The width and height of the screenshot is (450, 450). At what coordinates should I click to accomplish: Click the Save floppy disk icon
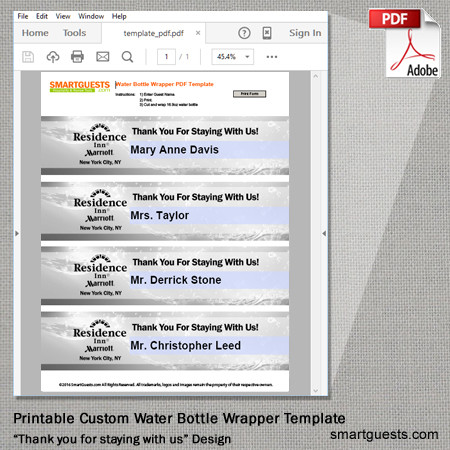pyautogui.click(x=28, y=57)
